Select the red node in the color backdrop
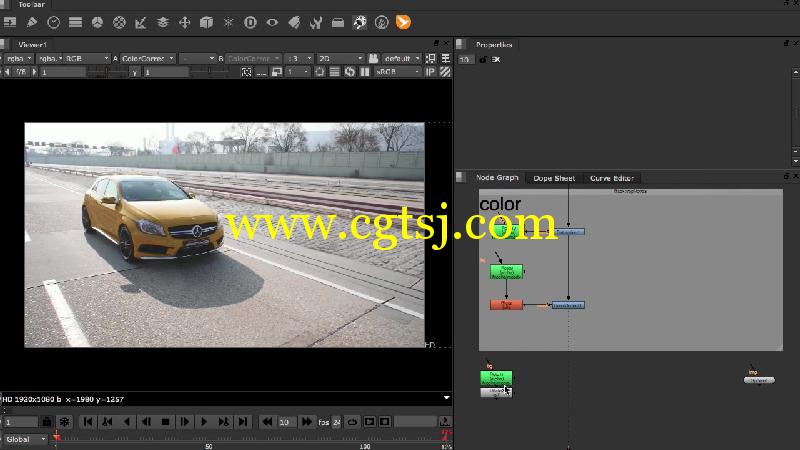This screenshot has height=450, width=800. tap(506, 305)
